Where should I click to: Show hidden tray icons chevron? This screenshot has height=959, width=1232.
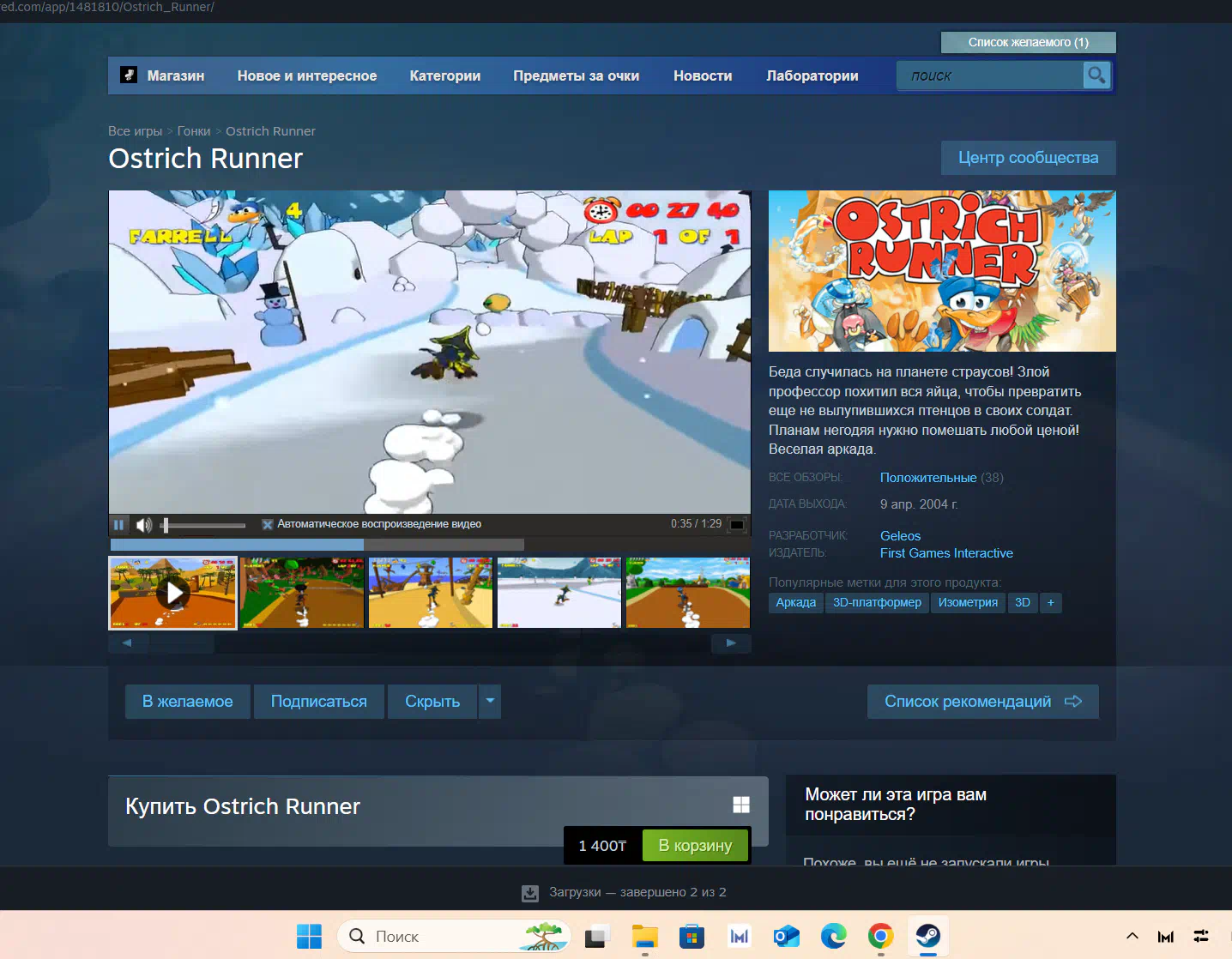1132,937
